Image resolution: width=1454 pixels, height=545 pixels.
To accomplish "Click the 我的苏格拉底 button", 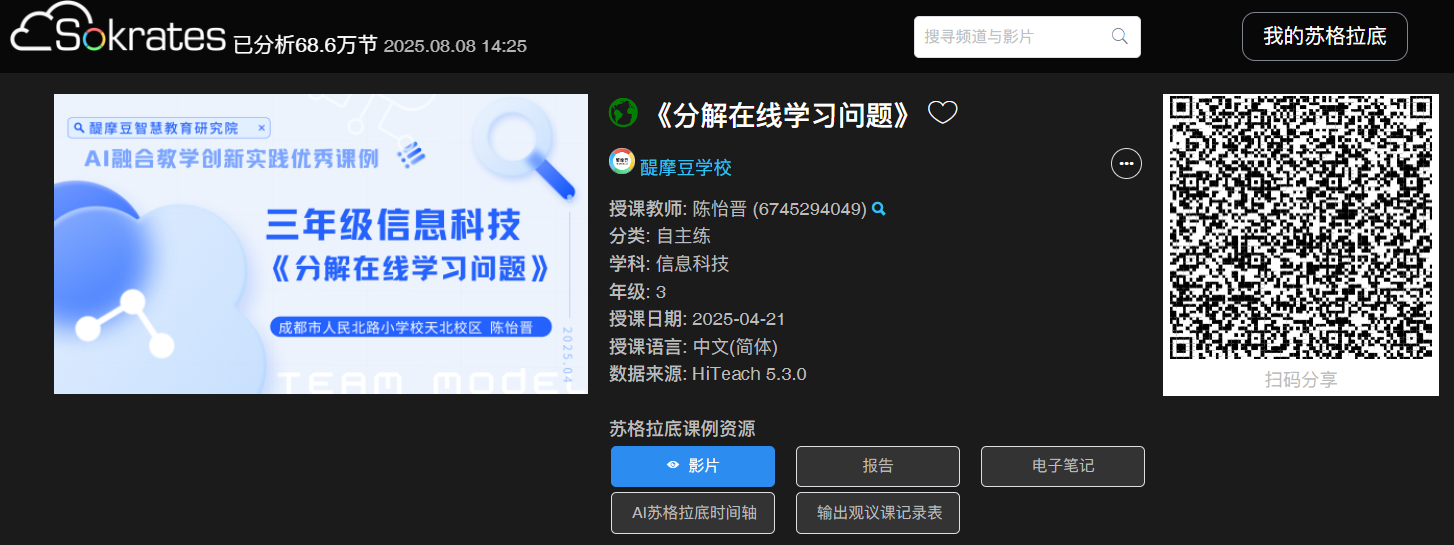I will [1325, 37].
